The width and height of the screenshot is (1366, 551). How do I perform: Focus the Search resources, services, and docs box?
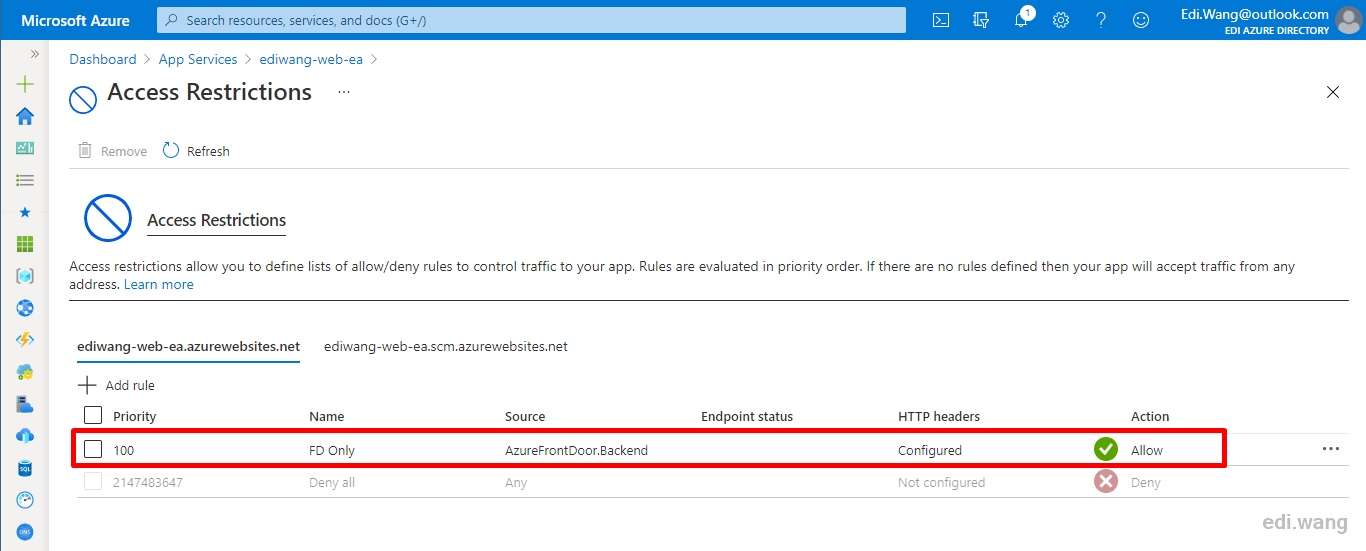[x=531, y=20]
